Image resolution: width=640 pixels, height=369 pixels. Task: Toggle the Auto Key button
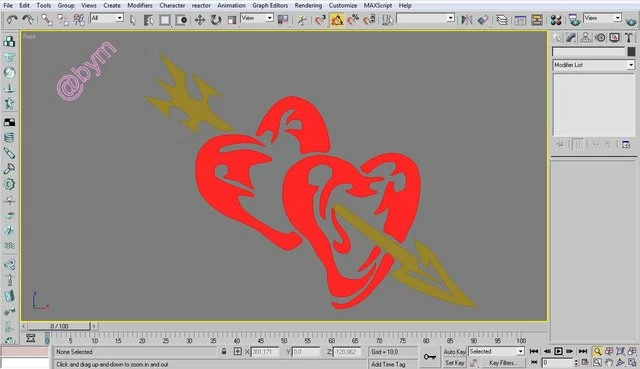coord(454,352)
